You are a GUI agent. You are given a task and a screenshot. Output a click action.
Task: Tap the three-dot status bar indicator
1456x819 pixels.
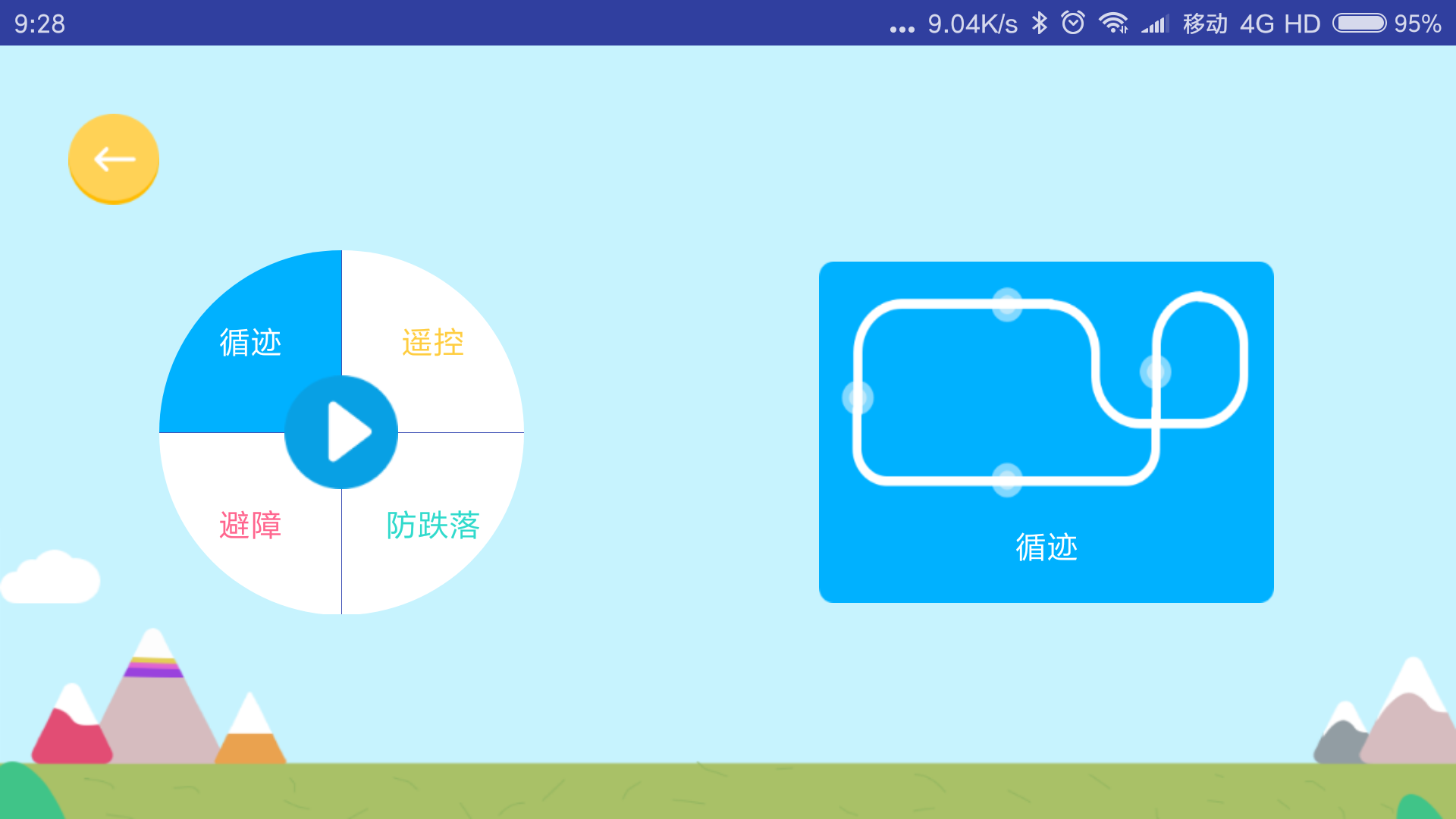coord(902,29)
